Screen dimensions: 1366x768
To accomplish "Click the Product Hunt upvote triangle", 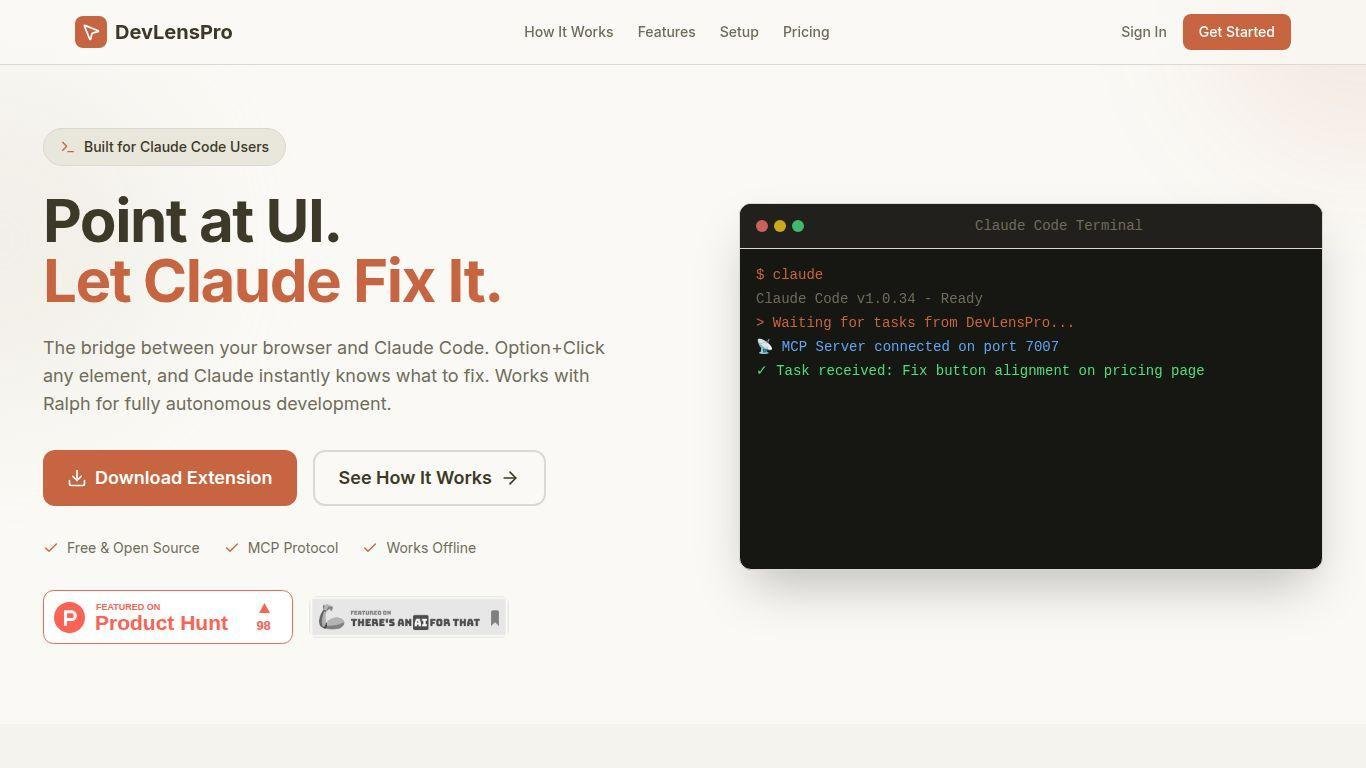I will tap(264, 608).
